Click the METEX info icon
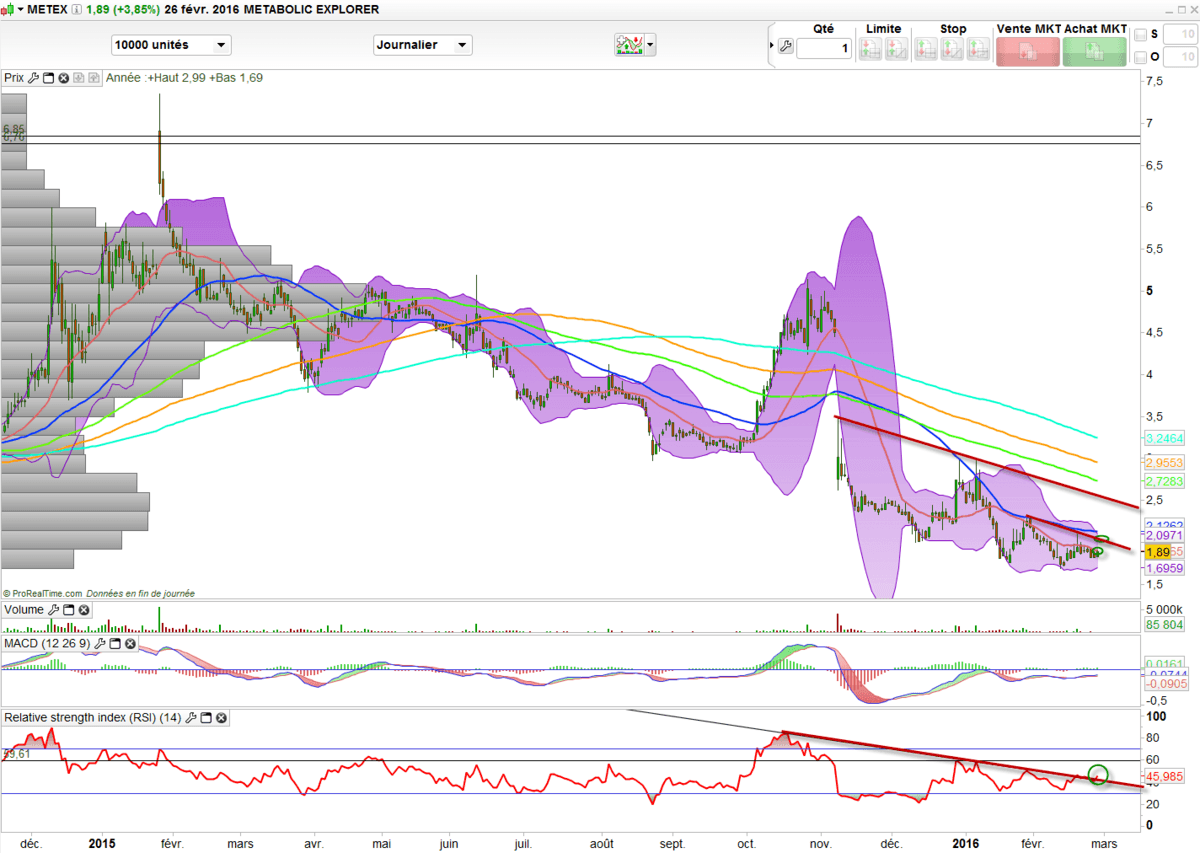1200x853 pixels. tap(77, 9)
